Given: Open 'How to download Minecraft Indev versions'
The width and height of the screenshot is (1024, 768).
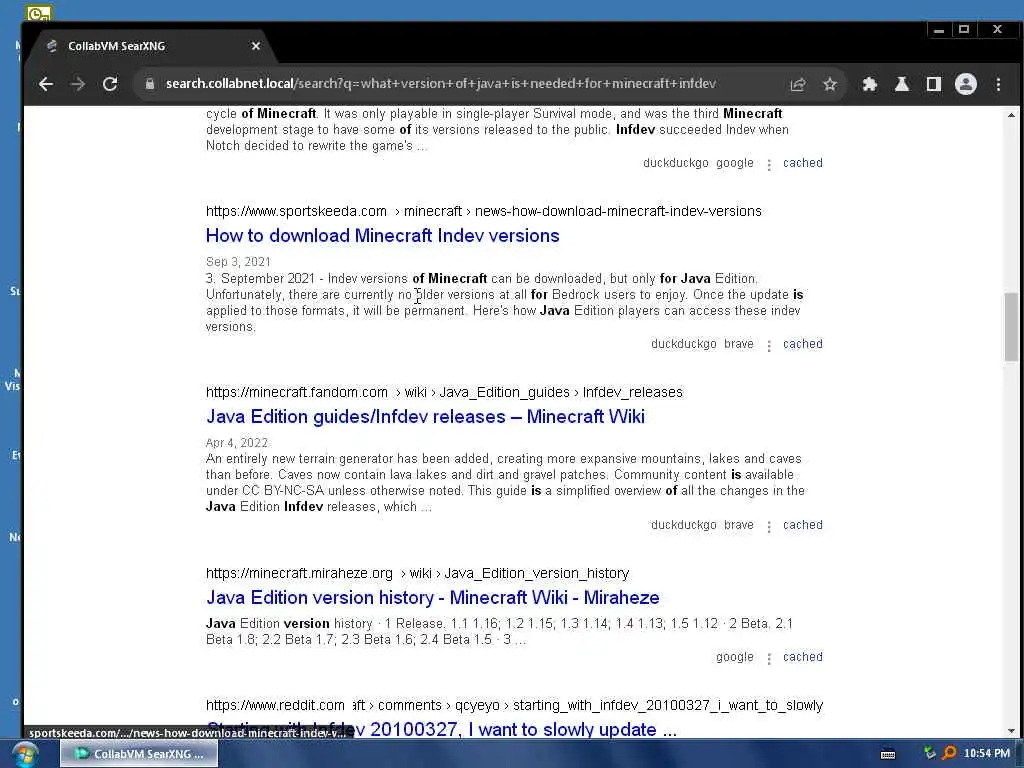Looking at the screenshot, I should tap(382, 235).
